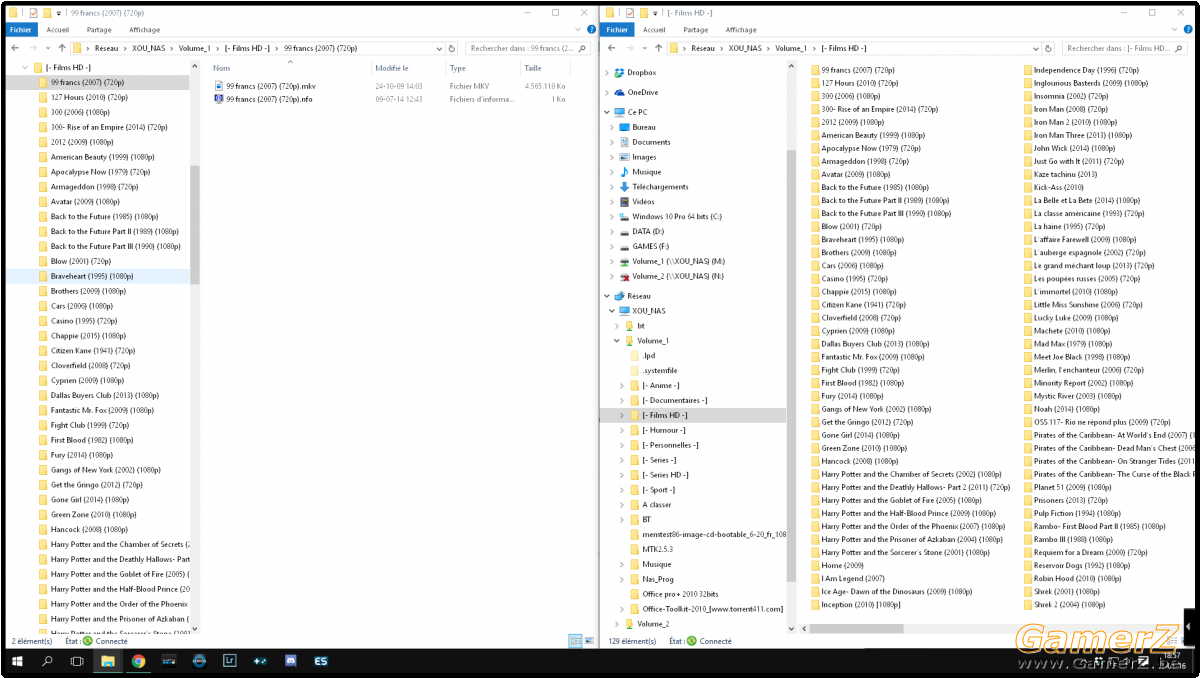Open Reservoir Dogs (1992) folder
Image resolution: width=1200 pixels, height=678 pixels.
1076,565
